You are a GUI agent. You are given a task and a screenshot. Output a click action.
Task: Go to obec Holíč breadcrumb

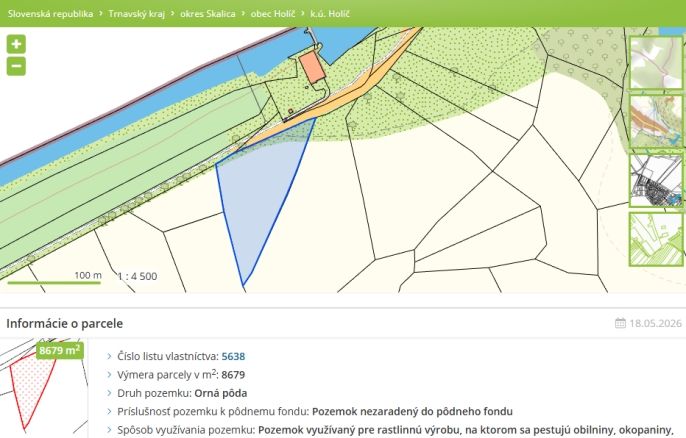click(x=273, y=14)
